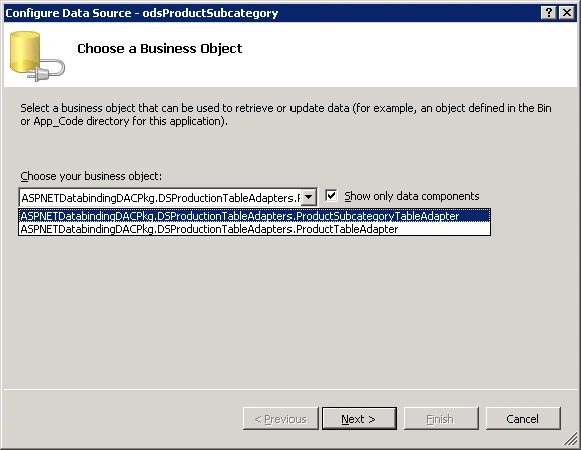This screenshot has height=450, width=581.
Task: Open the business object dropdown arrow
Action: [x=309, y=197]
